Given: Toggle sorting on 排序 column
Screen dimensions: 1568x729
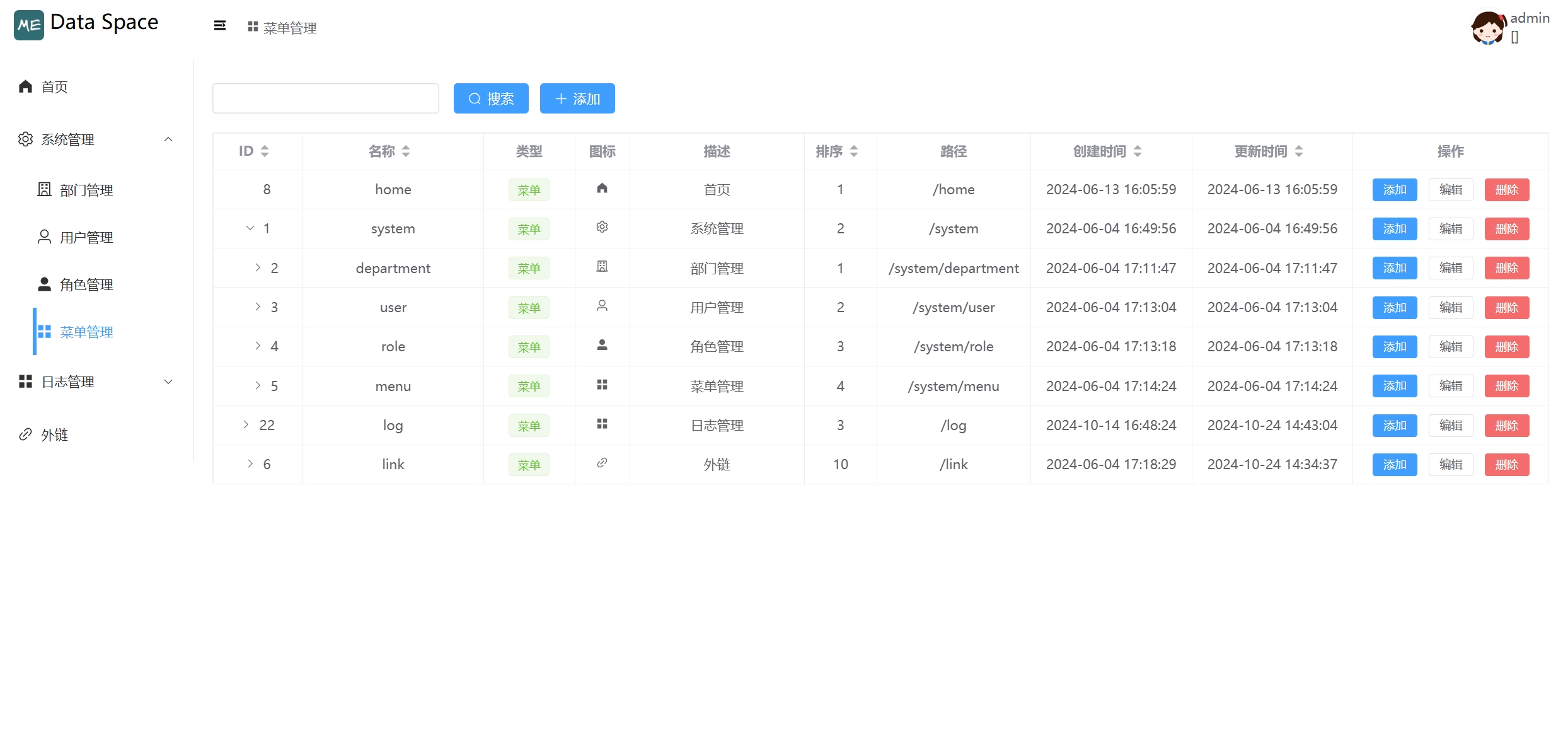Looking at the screenshot, I should click(854, 151).
